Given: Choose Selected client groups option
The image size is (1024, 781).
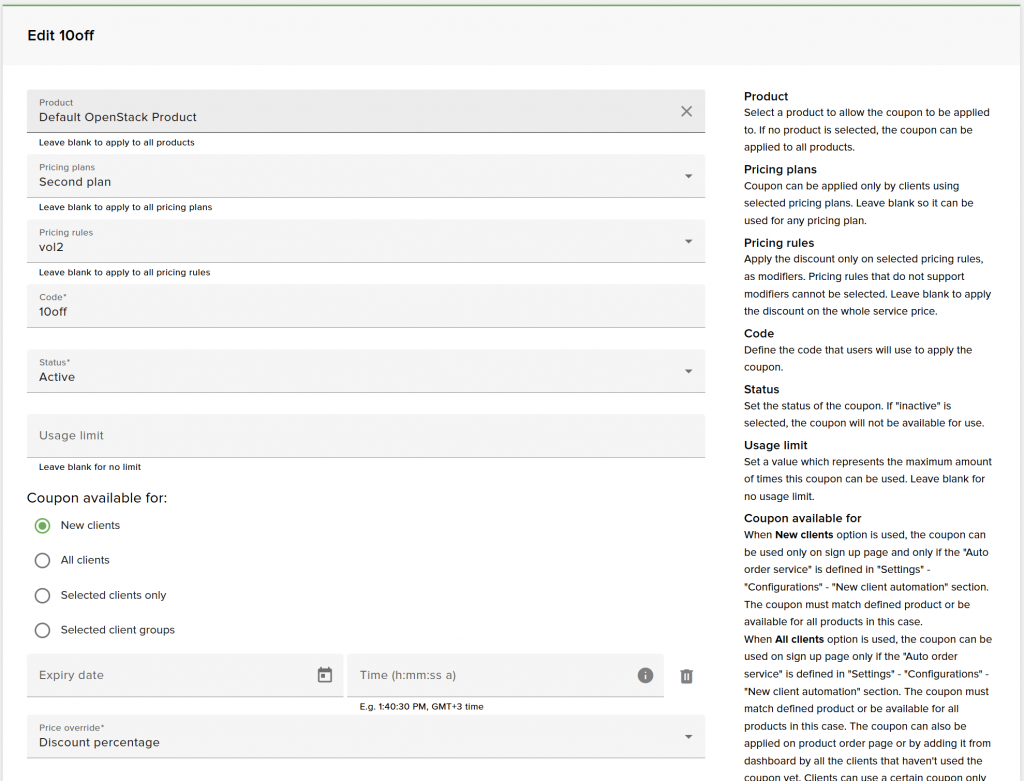Looking at the screenshot, I should (42, 630).
